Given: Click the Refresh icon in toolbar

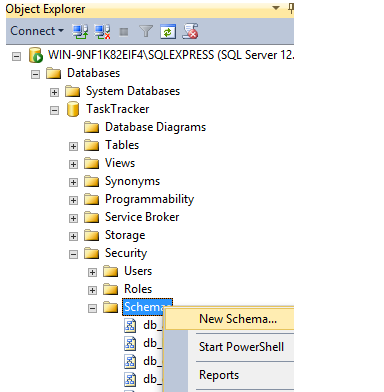Looking at the screenshot, I should 168,32.
